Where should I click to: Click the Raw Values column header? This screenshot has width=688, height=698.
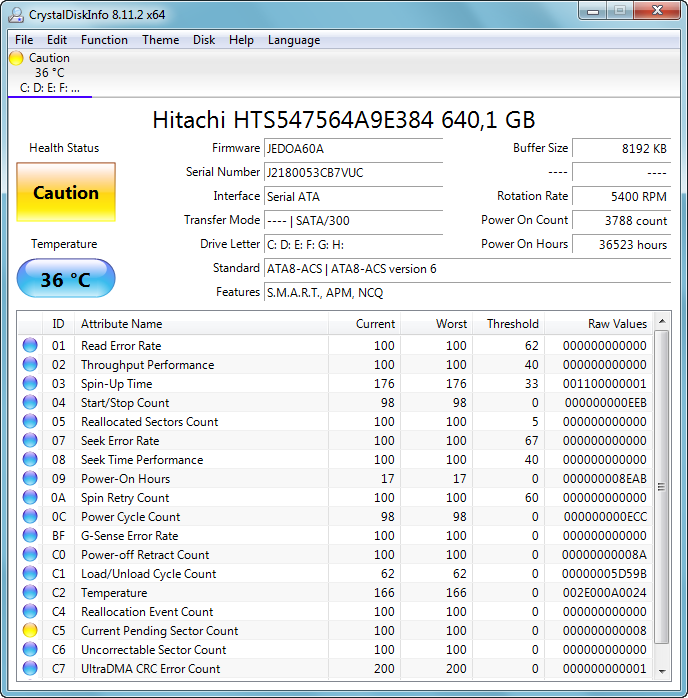tap(599, 324)
